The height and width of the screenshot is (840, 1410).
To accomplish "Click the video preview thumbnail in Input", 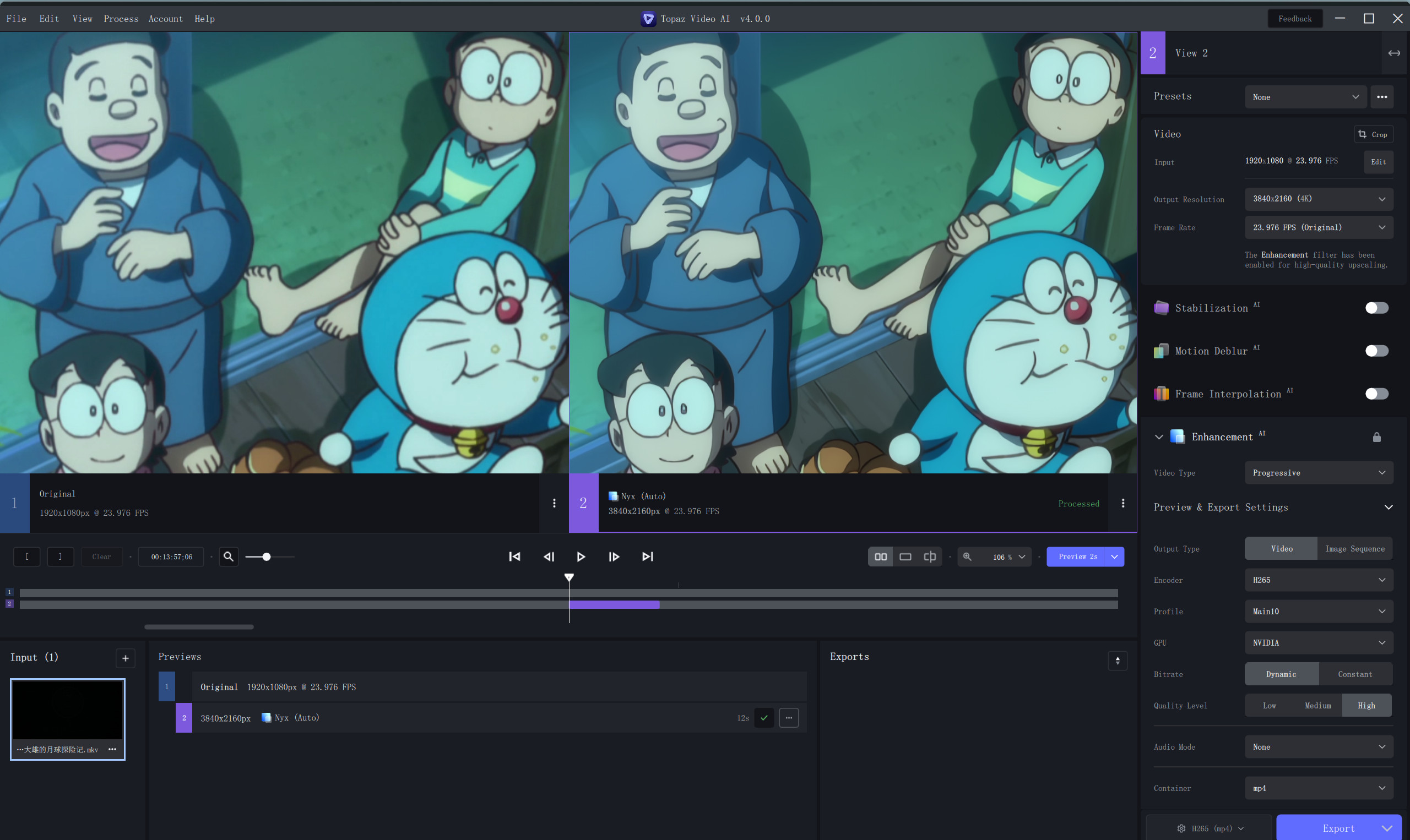I will 67,719.
